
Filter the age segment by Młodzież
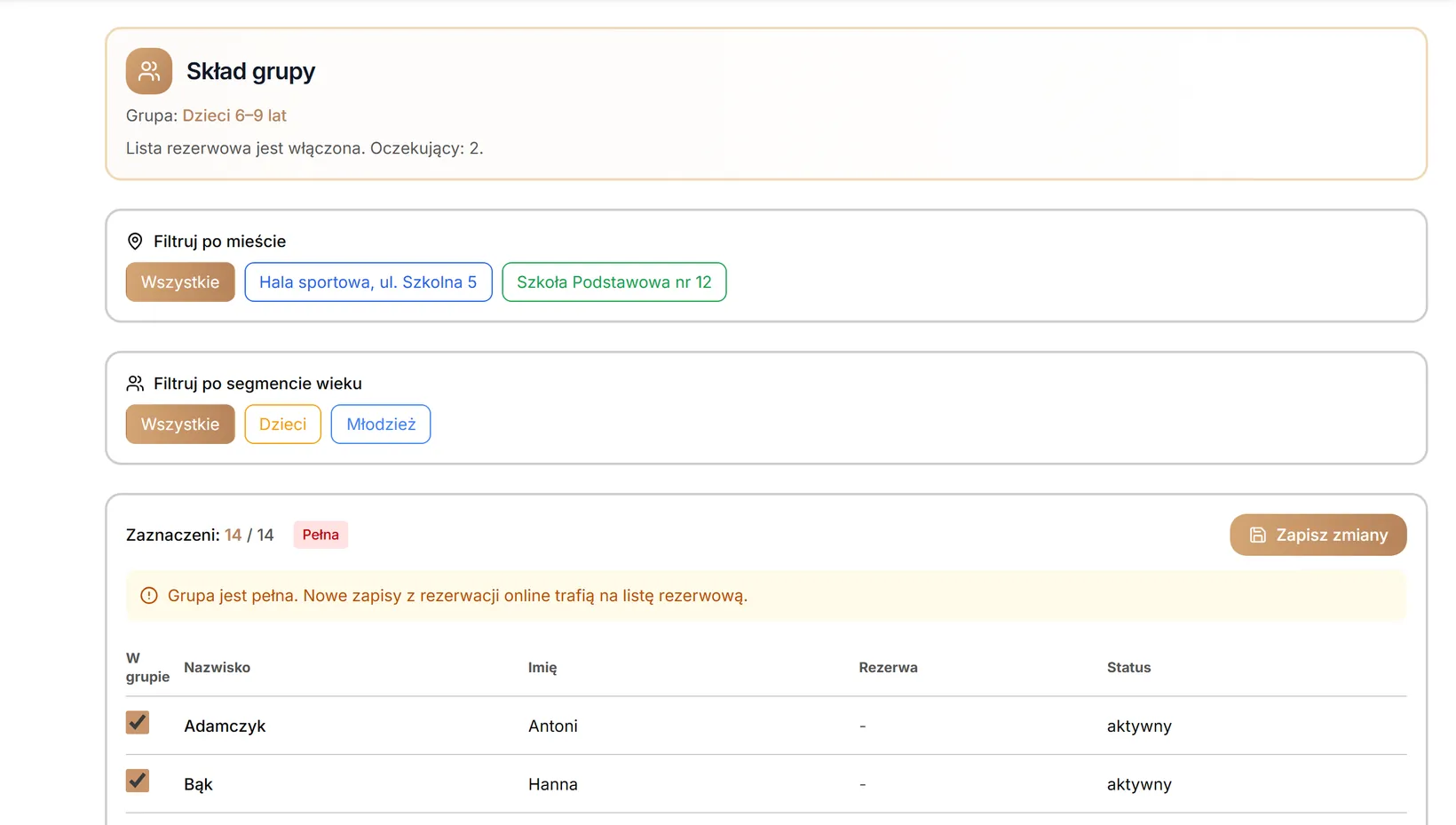coord(381,424)
